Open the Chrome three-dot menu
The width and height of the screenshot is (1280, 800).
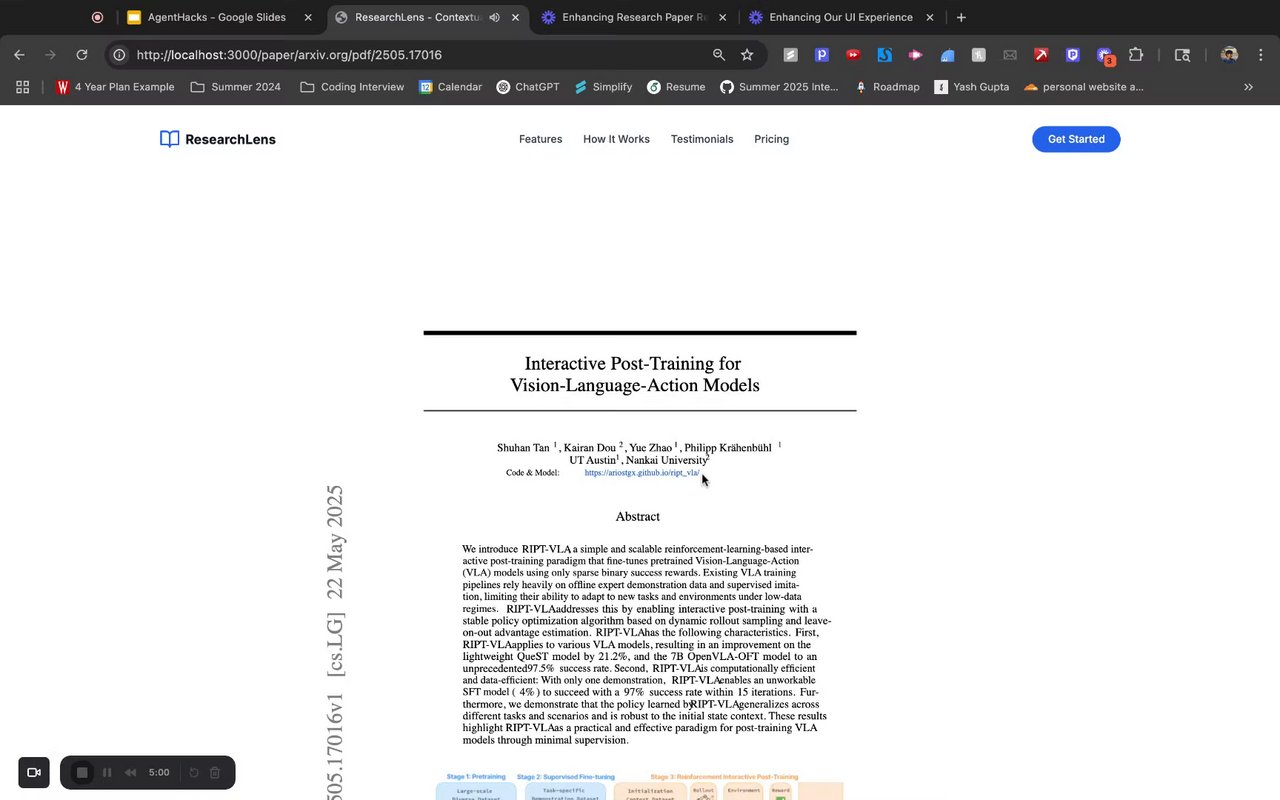click(1262, 55)
